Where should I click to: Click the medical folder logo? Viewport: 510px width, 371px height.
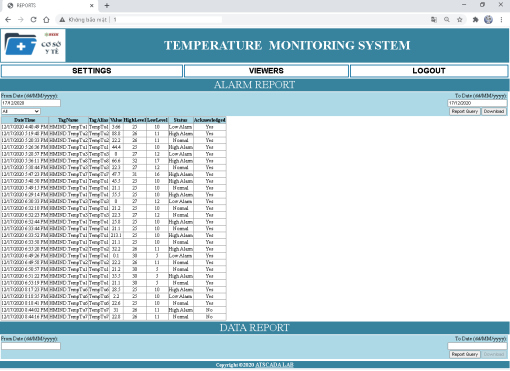click(21, 44)
